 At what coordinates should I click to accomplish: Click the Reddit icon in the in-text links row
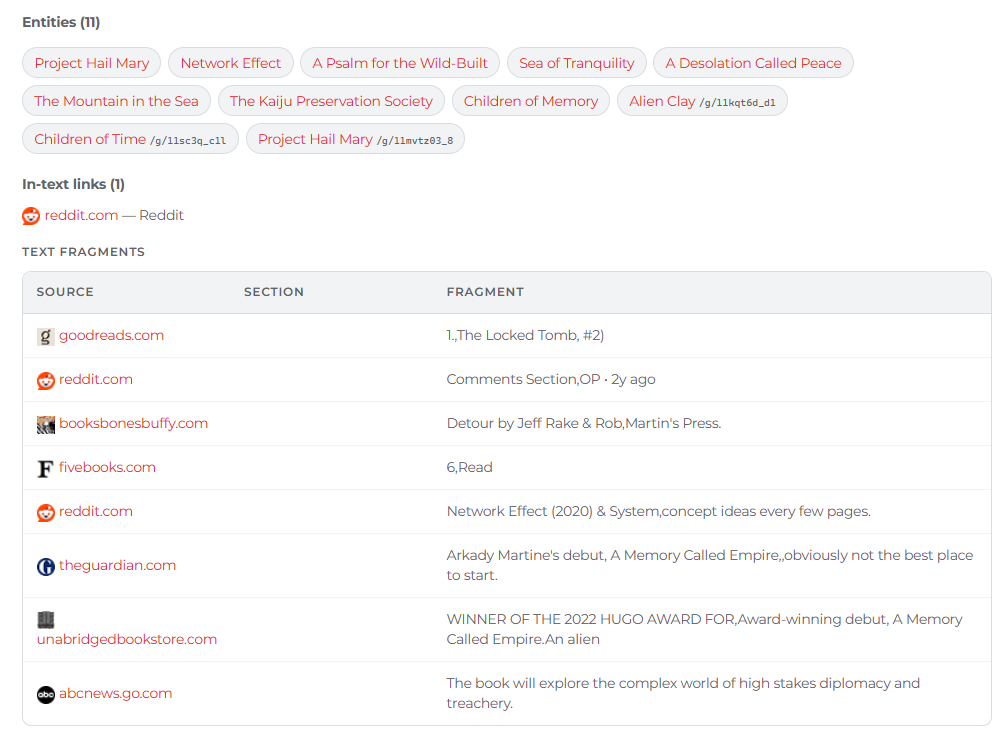coord(30,215)
